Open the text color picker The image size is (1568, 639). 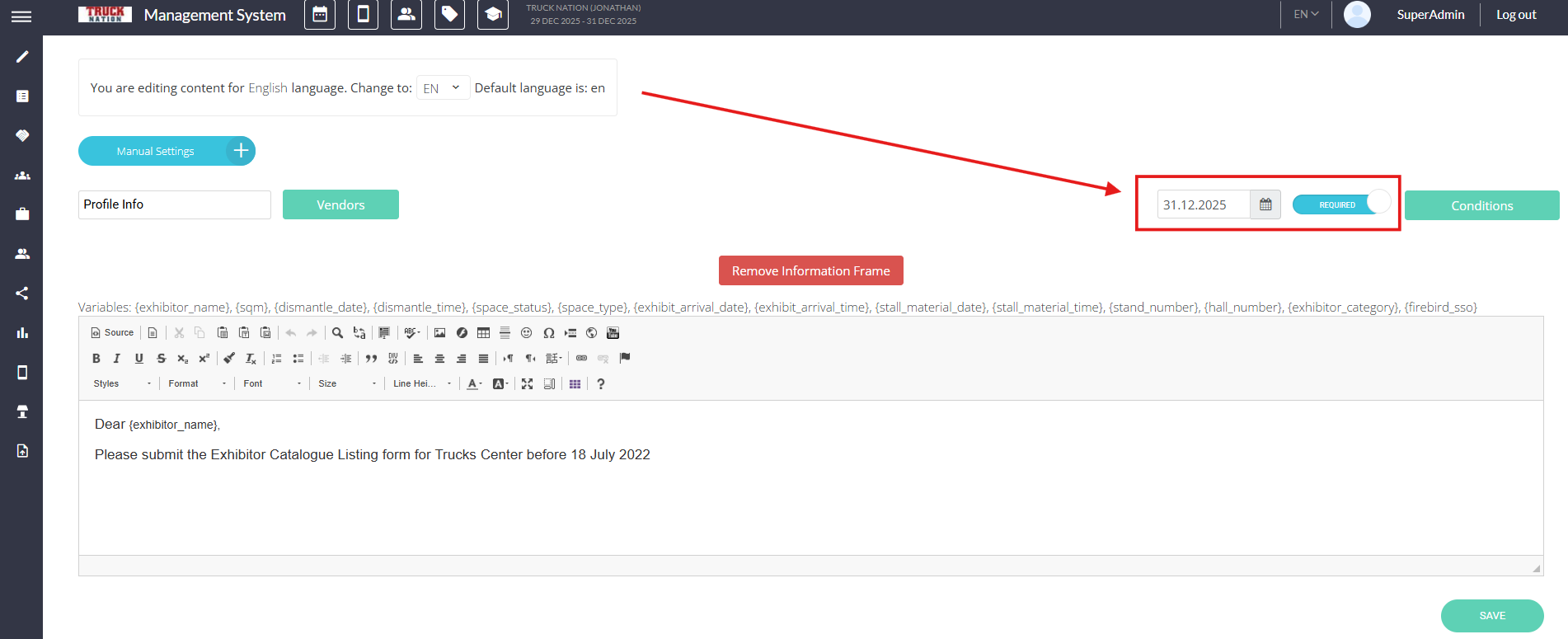pos(474,384)
